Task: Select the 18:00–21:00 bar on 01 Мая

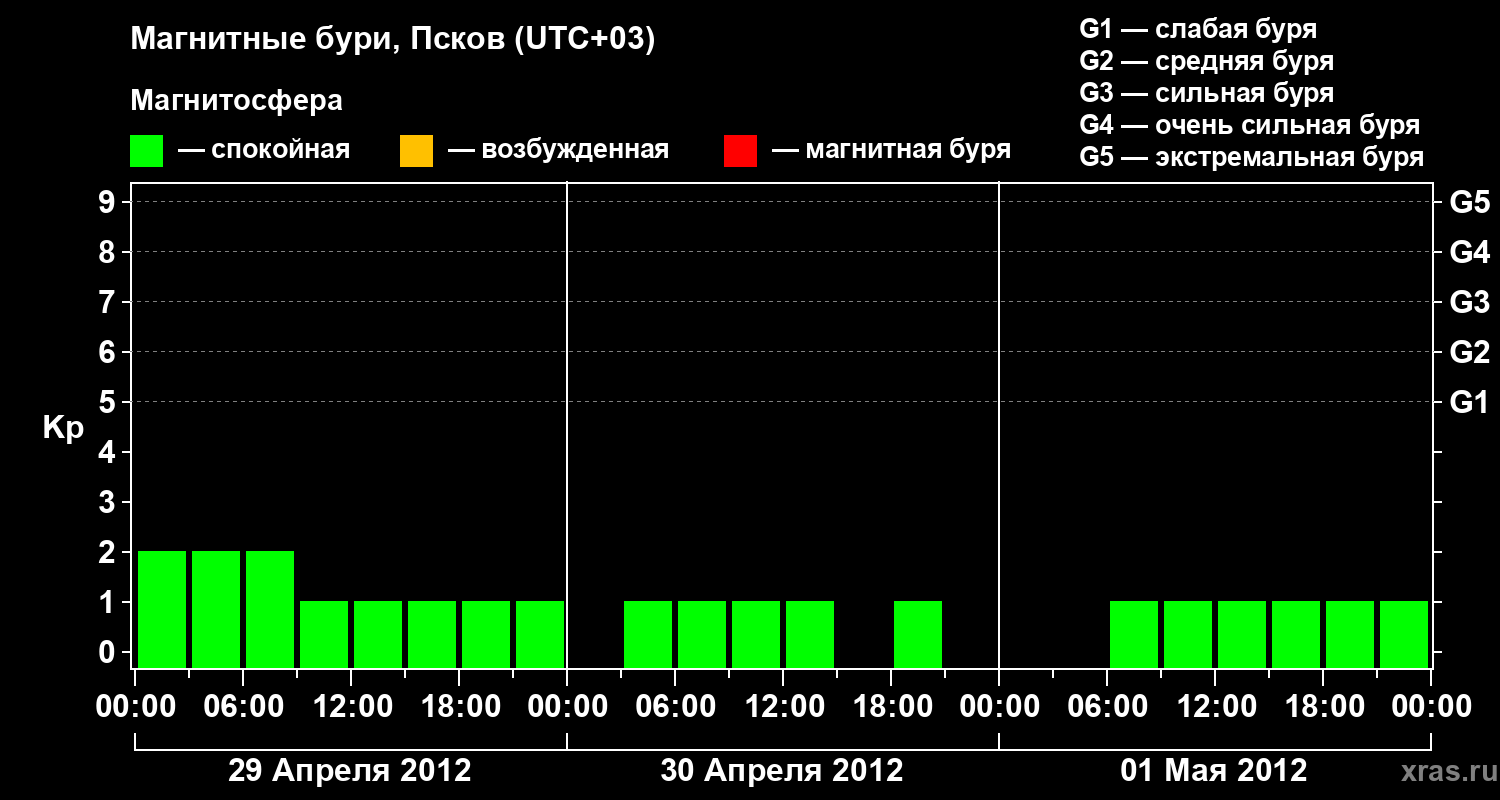Action: pos(1350,634)
